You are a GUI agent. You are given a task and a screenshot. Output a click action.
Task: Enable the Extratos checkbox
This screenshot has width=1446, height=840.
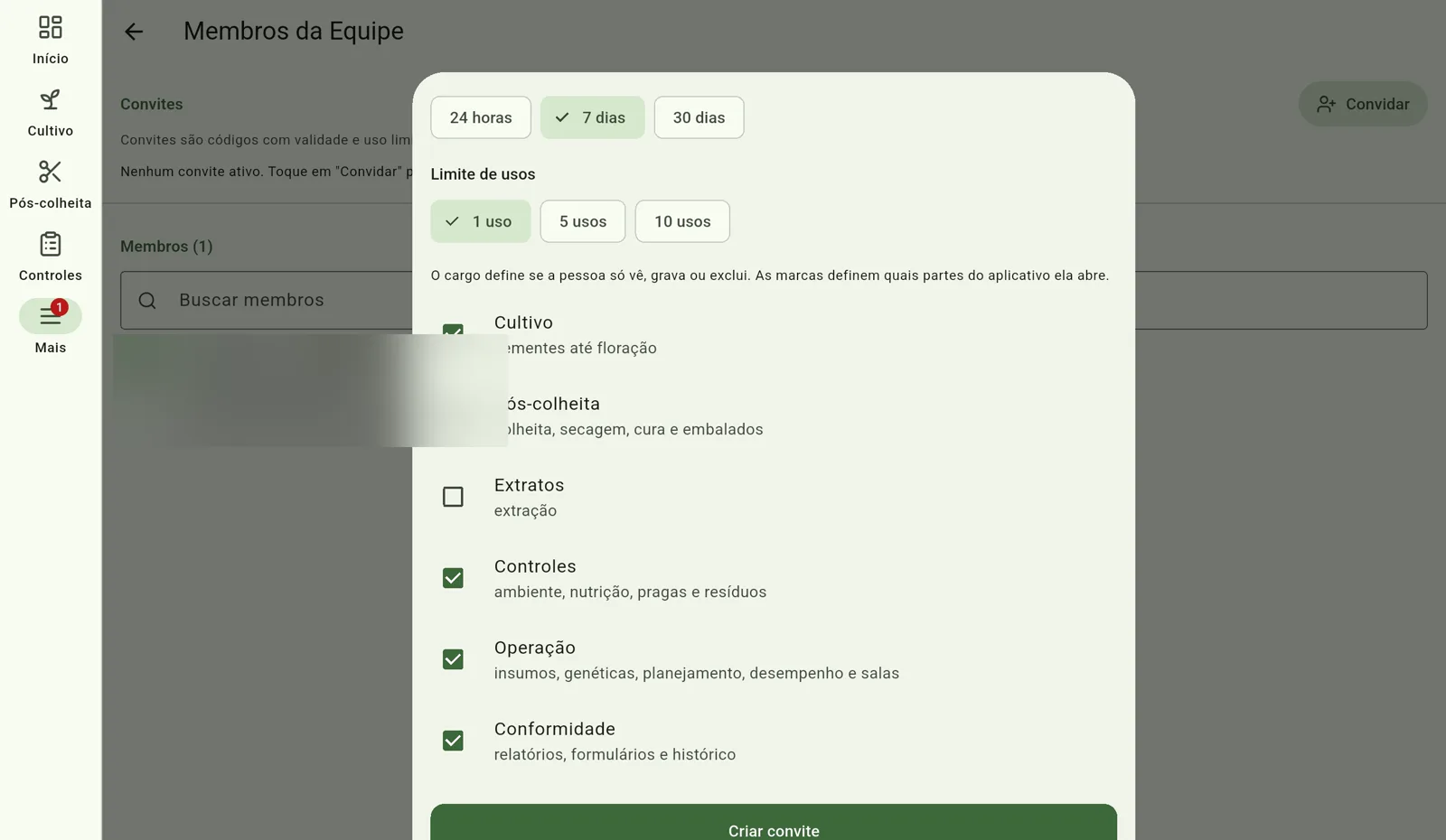tap(453, 497)
